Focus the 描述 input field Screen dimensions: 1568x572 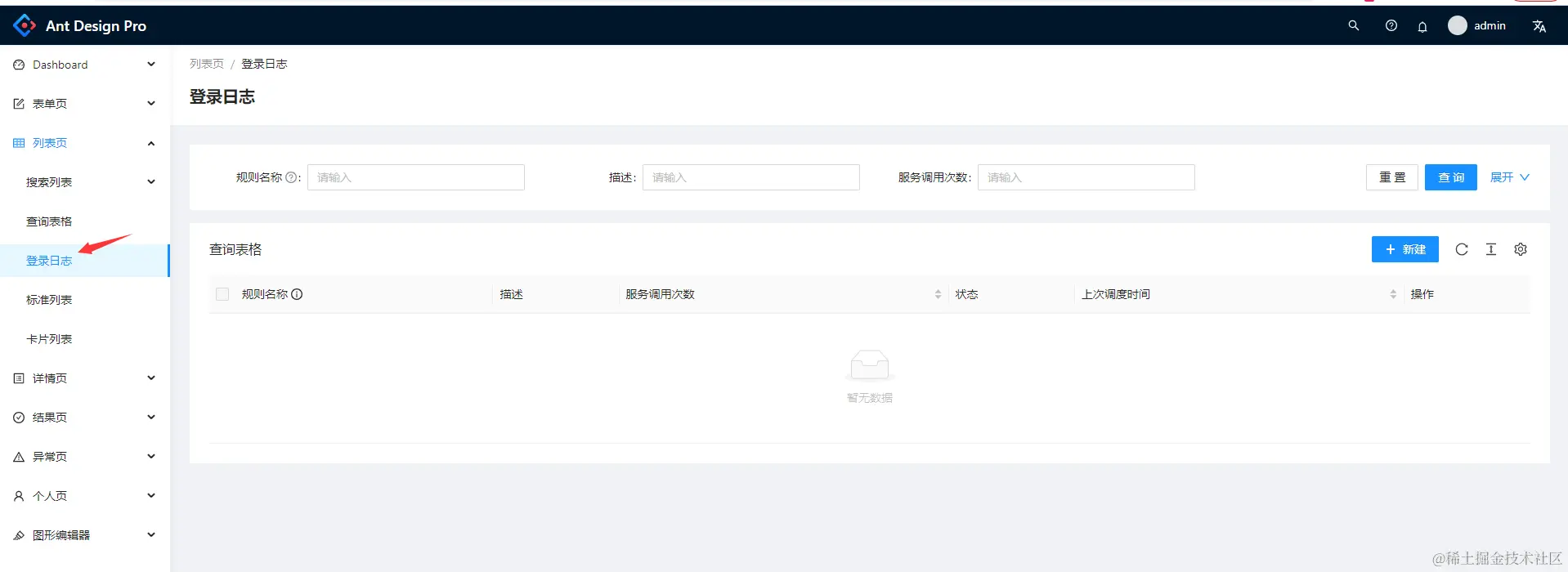[x=751, y=177]
